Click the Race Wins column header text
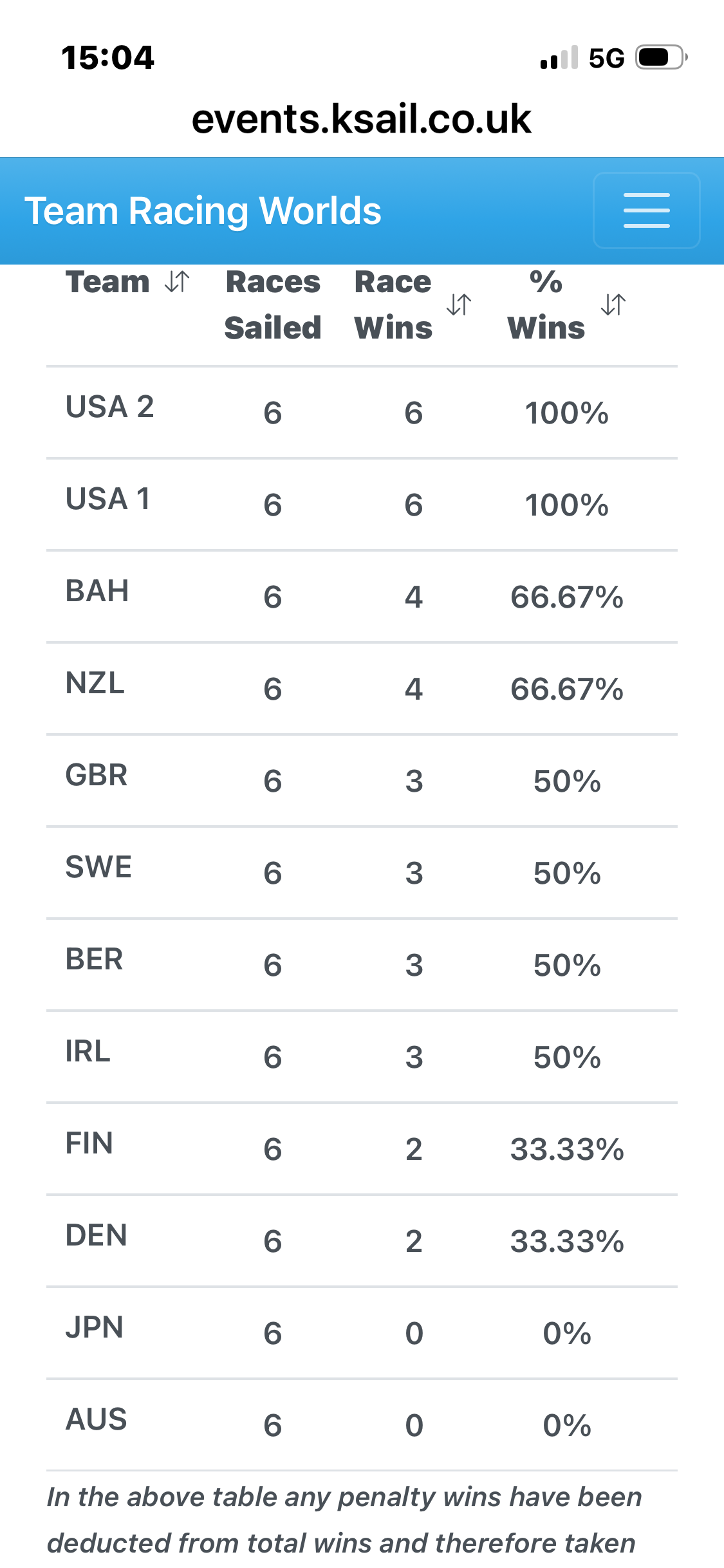The width and height of the screenshot is (724, 1568). click(x=393, y=304)
